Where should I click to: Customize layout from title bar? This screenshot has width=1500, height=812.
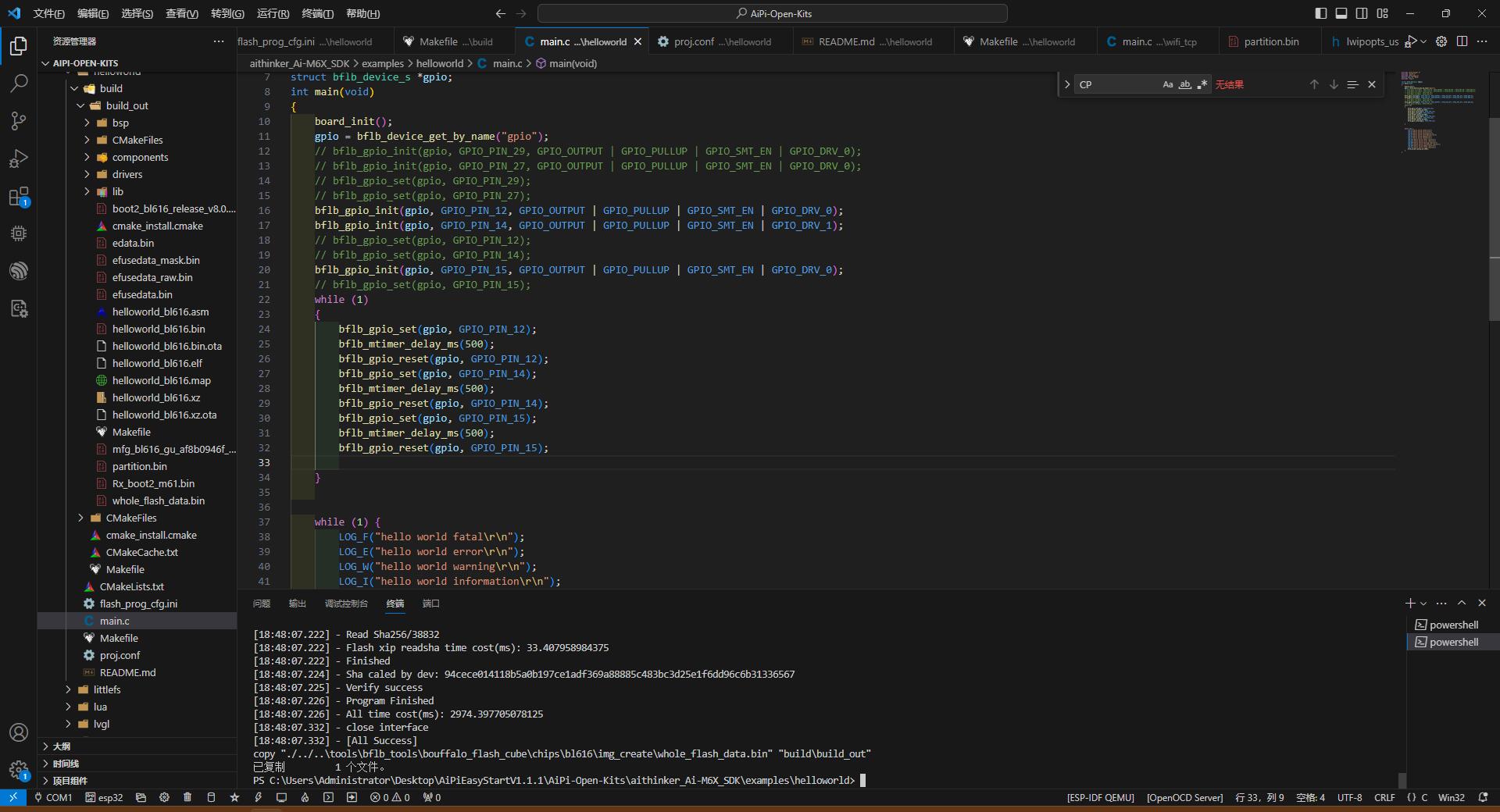coord(1383,13)
